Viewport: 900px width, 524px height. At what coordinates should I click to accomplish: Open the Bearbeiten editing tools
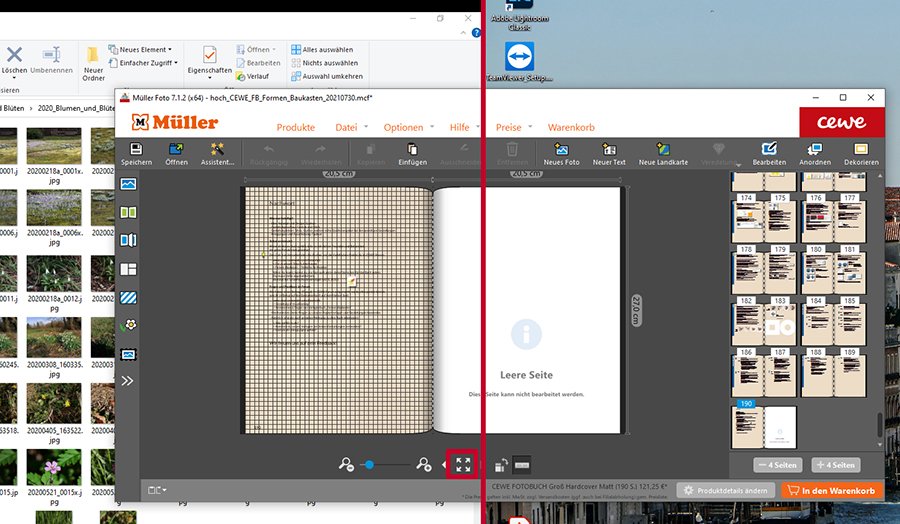click(769, 152)
